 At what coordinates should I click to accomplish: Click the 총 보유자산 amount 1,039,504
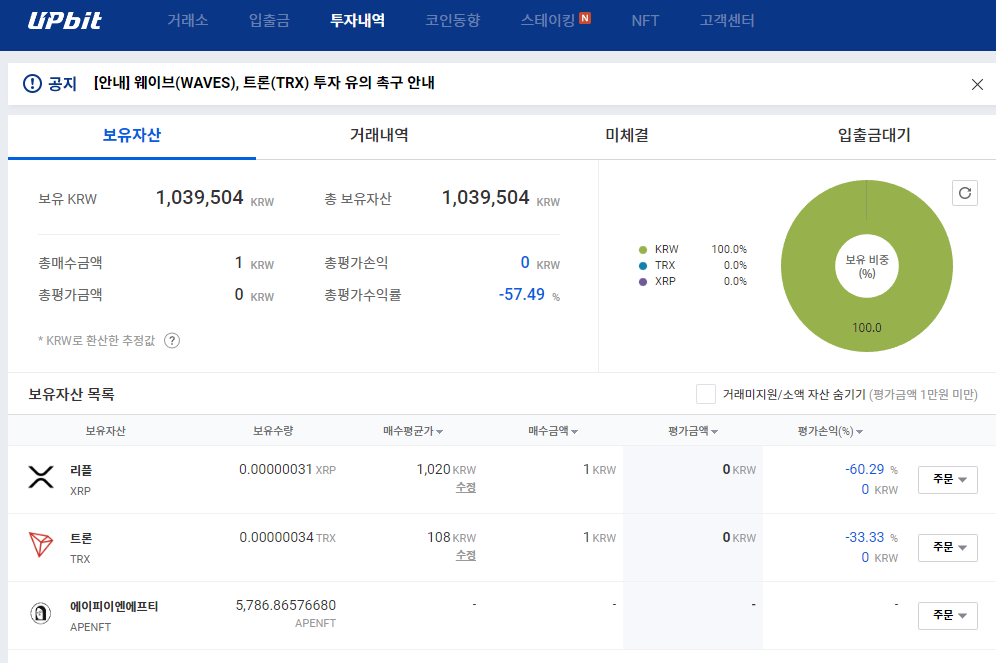[485, 198]
